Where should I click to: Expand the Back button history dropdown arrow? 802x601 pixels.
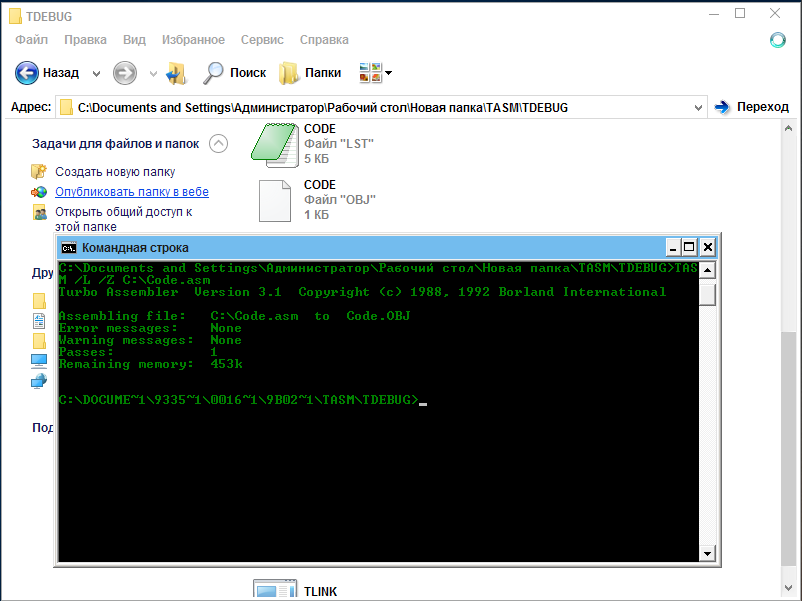click(96, 73)
